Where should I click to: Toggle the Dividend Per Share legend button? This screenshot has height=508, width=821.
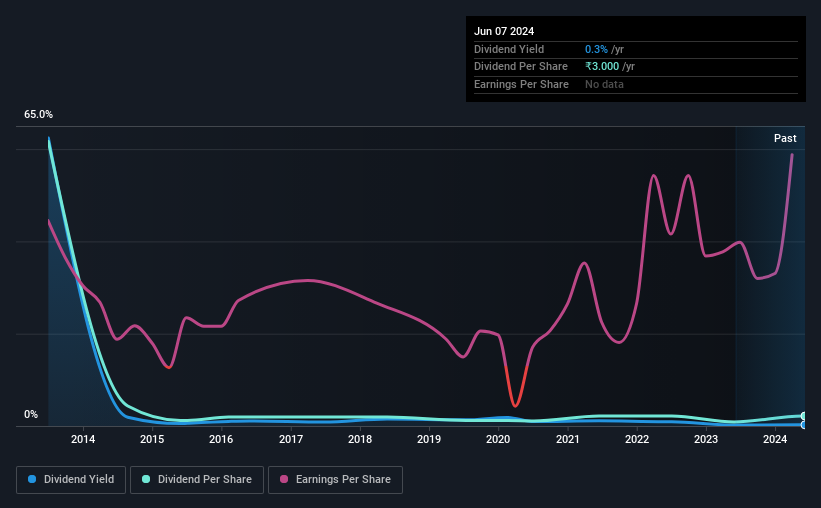pos(197,480)
